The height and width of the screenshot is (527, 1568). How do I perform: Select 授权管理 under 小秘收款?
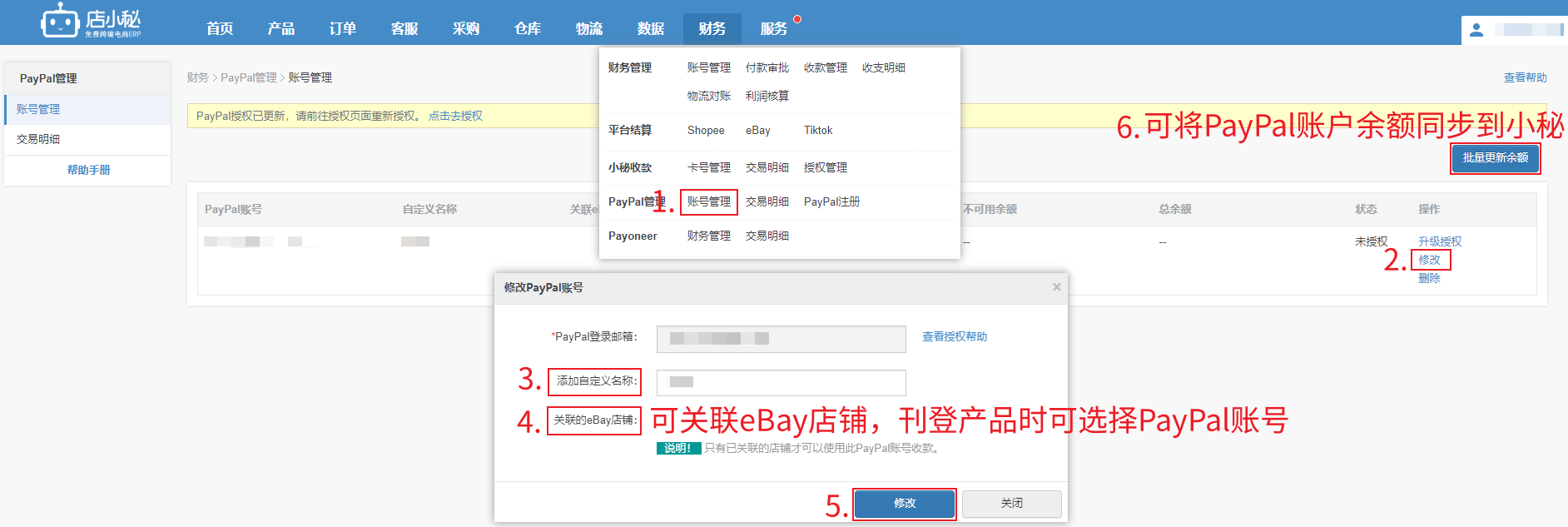pyautogui.click(x=826, y=167)
